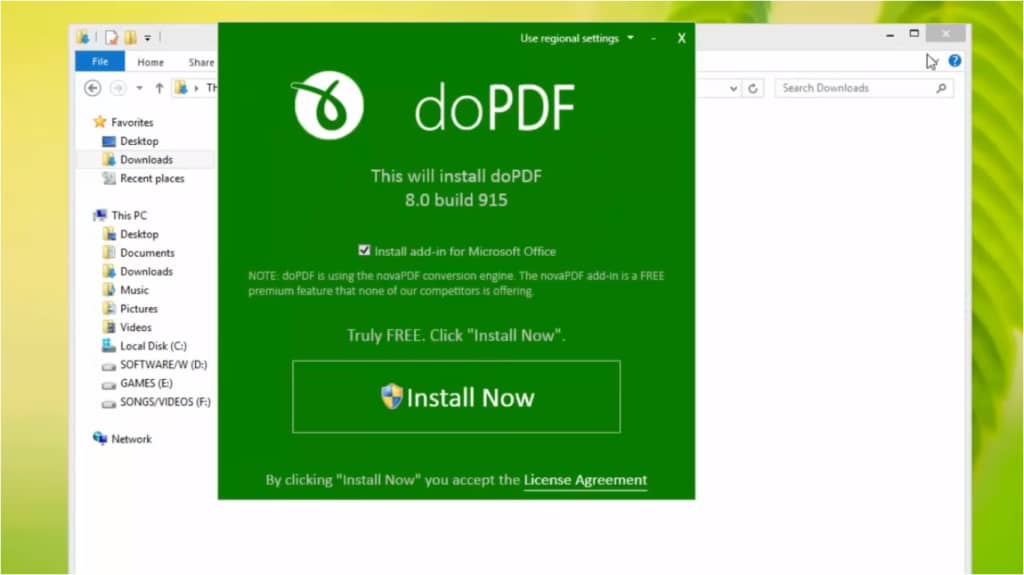Switch to the Home ribbon tab

point(150,62)
